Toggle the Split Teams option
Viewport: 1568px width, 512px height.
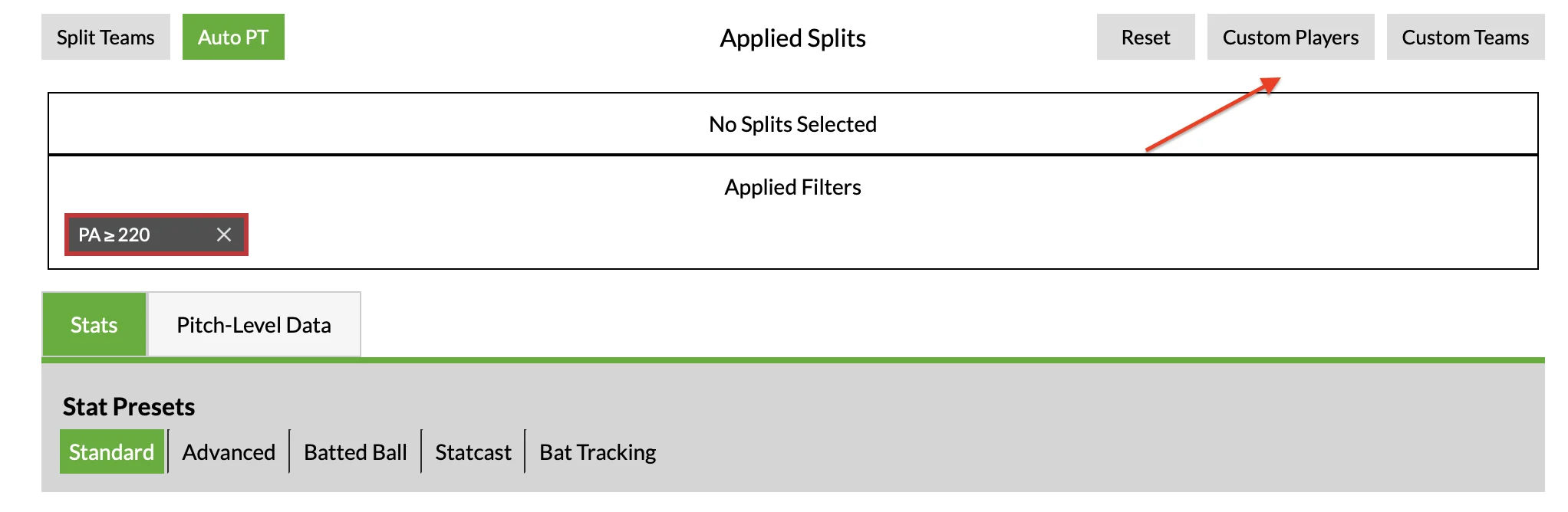(106, 37)
